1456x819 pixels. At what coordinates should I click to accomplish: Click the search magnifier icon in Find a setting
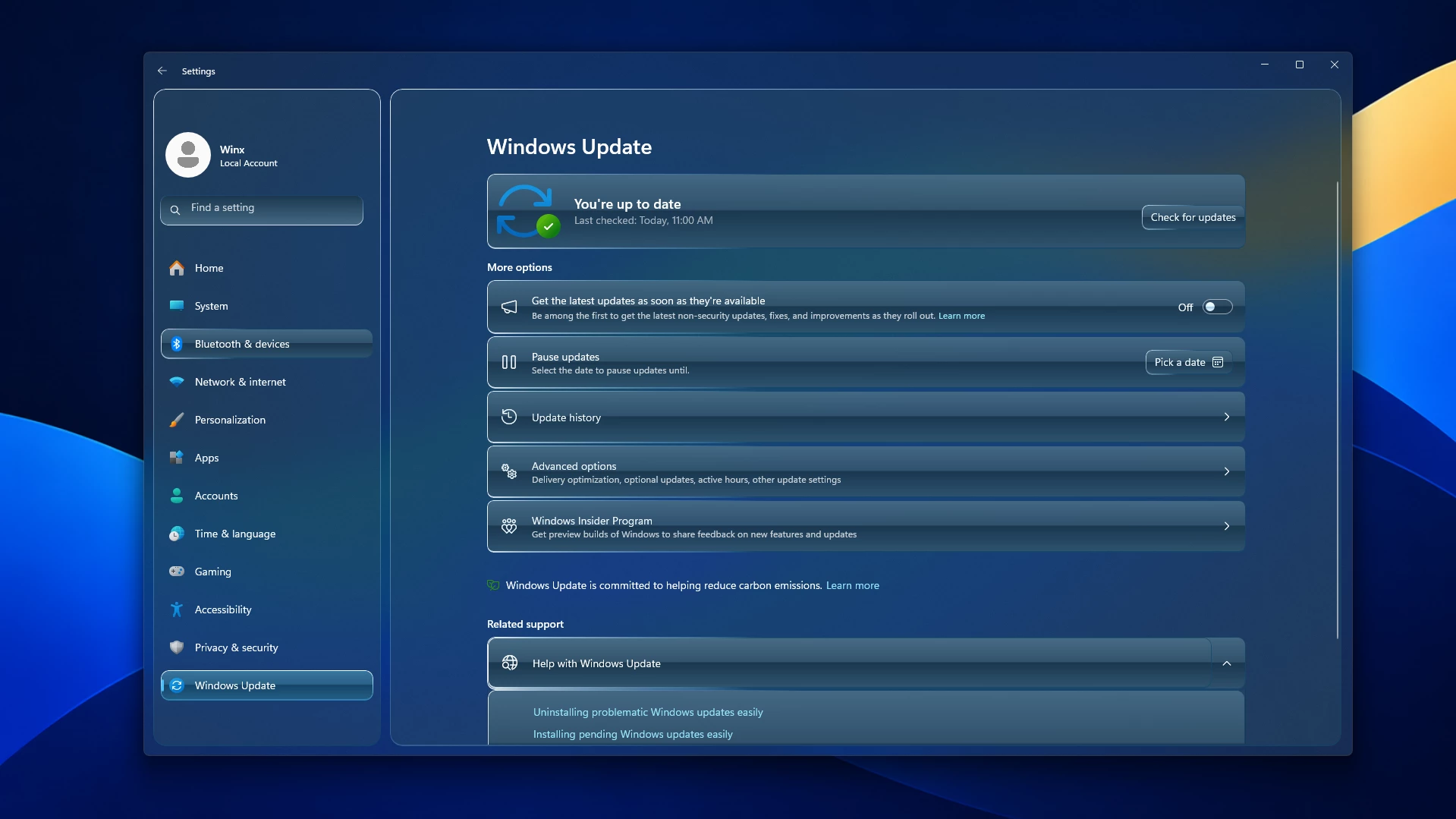coord(175,209)
